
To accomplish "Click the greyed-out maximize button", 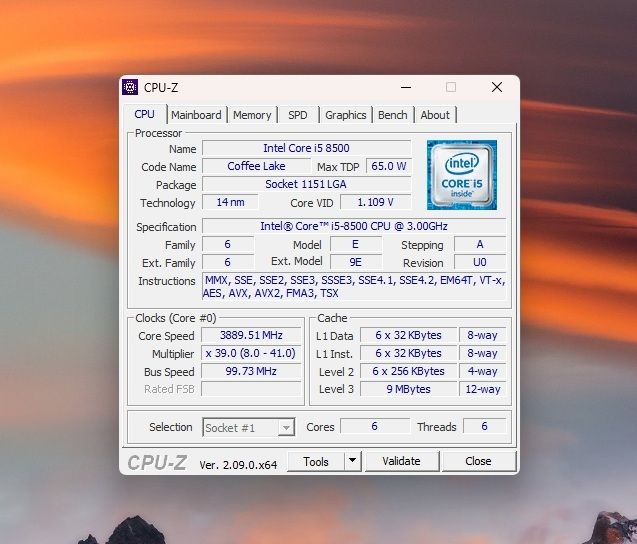I will coord(451,87).
